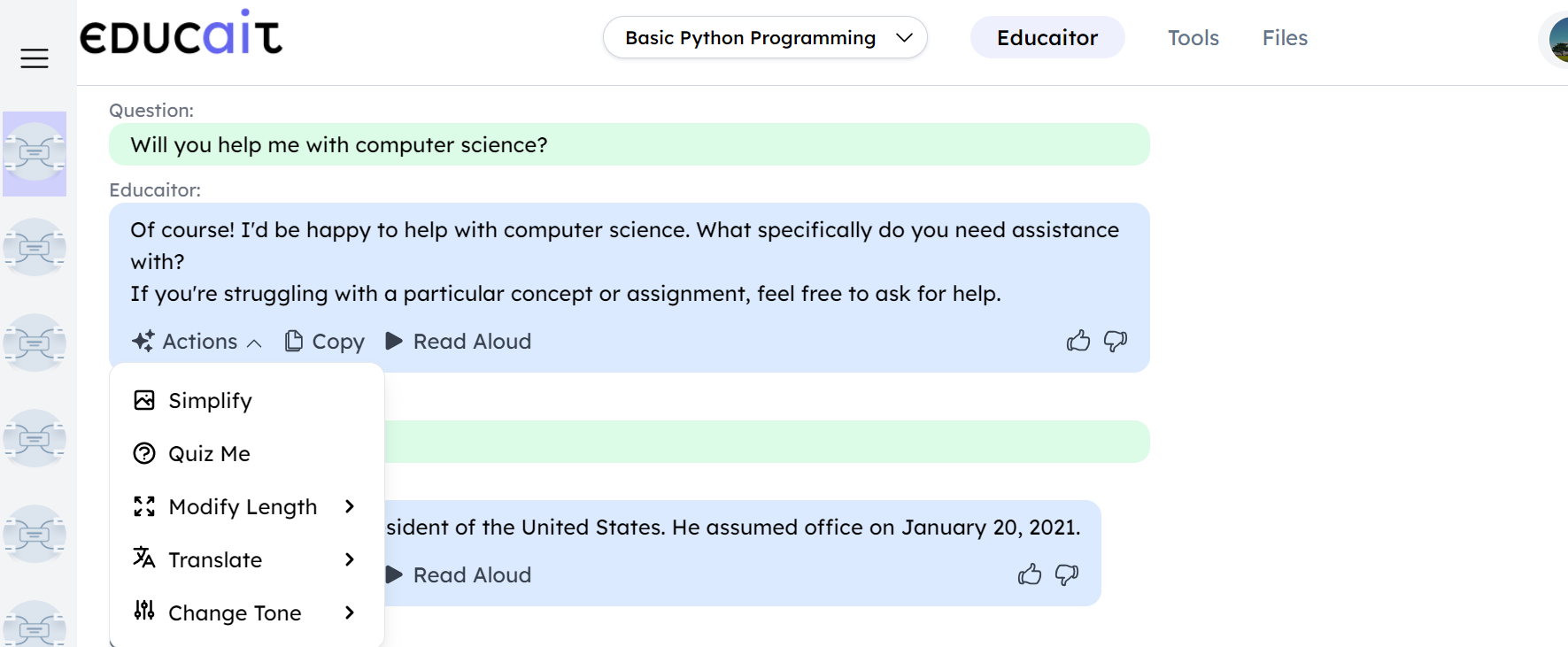The image size is (1568, 647).
Task: Open the Basic Python Programming course dropdown
Action: (765, 37)
